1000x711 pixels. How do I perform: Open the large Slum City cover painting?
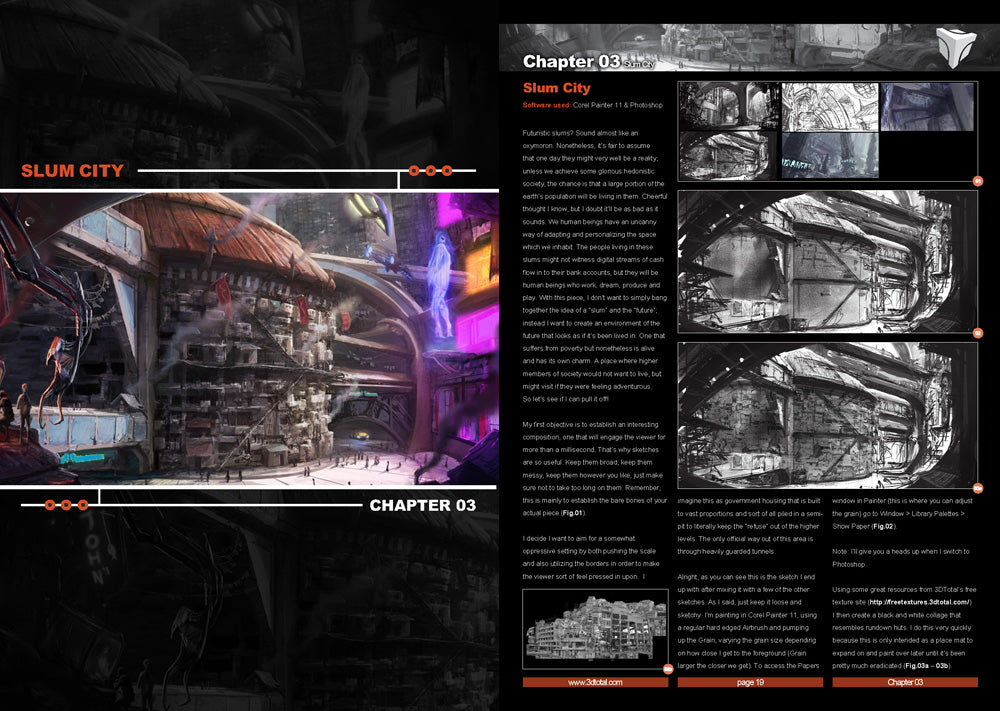pos(250,335)
